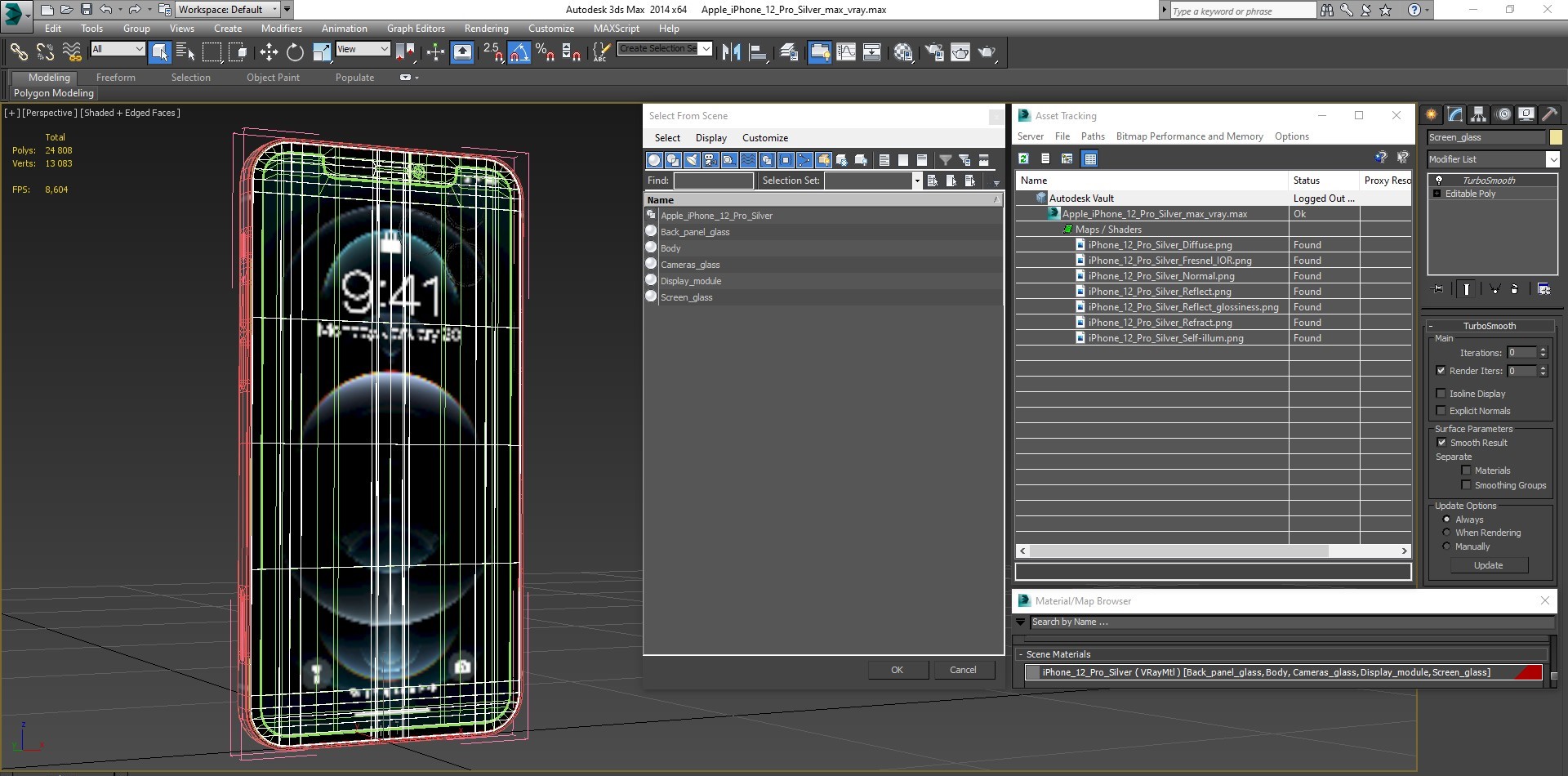The height and width of the screenshot is (776, 1568).
Task: Open the Display command panel tab
Action: click(1526, 114)
